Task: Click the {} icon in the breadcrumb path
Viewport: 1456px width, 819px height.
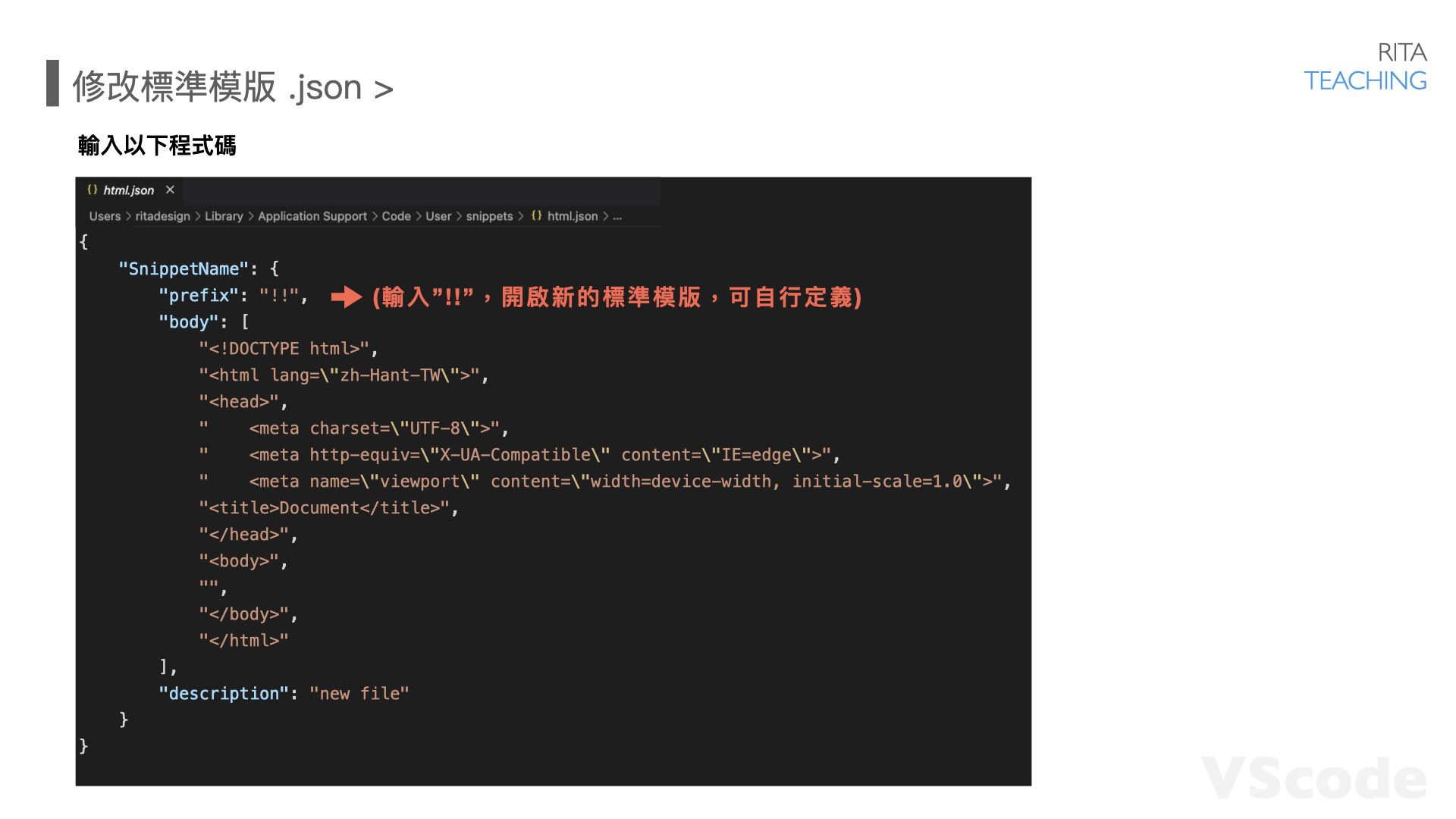Action: tap(537, 216)
